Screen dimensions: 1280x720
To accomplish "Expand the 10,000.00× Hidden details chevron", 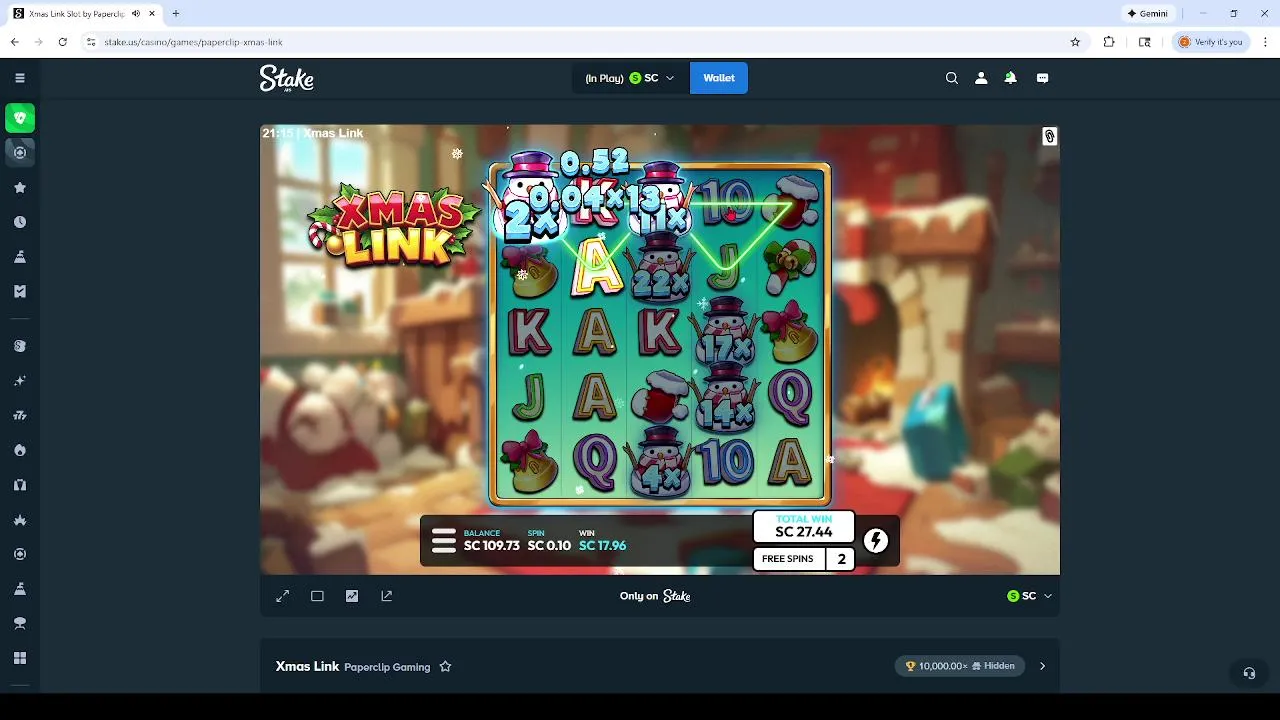I will 1042,666.
